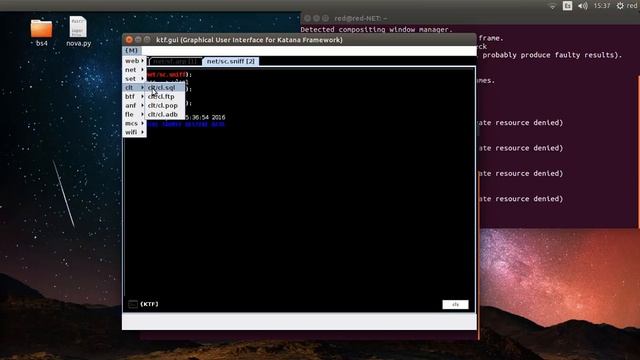This screenshot has height=360, width=640.
Task: Switch to the net/sc.sniff [2] tab
Action: point(231,61)
